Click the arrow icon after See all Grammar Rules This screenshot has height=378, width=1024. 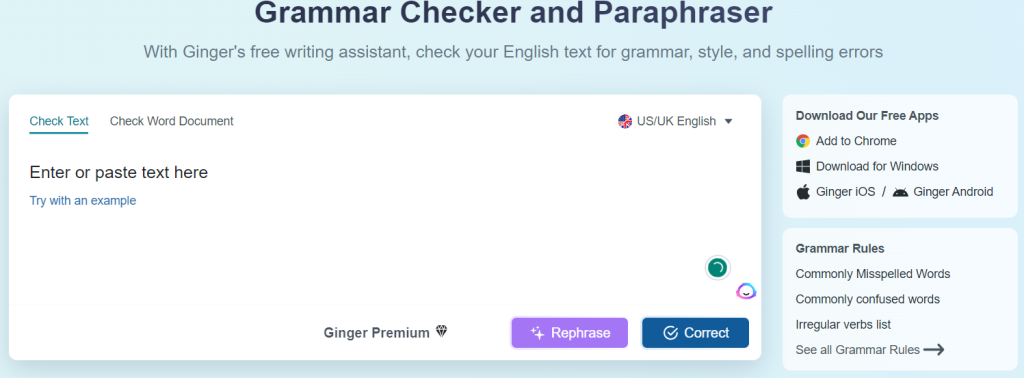point(934,350)
